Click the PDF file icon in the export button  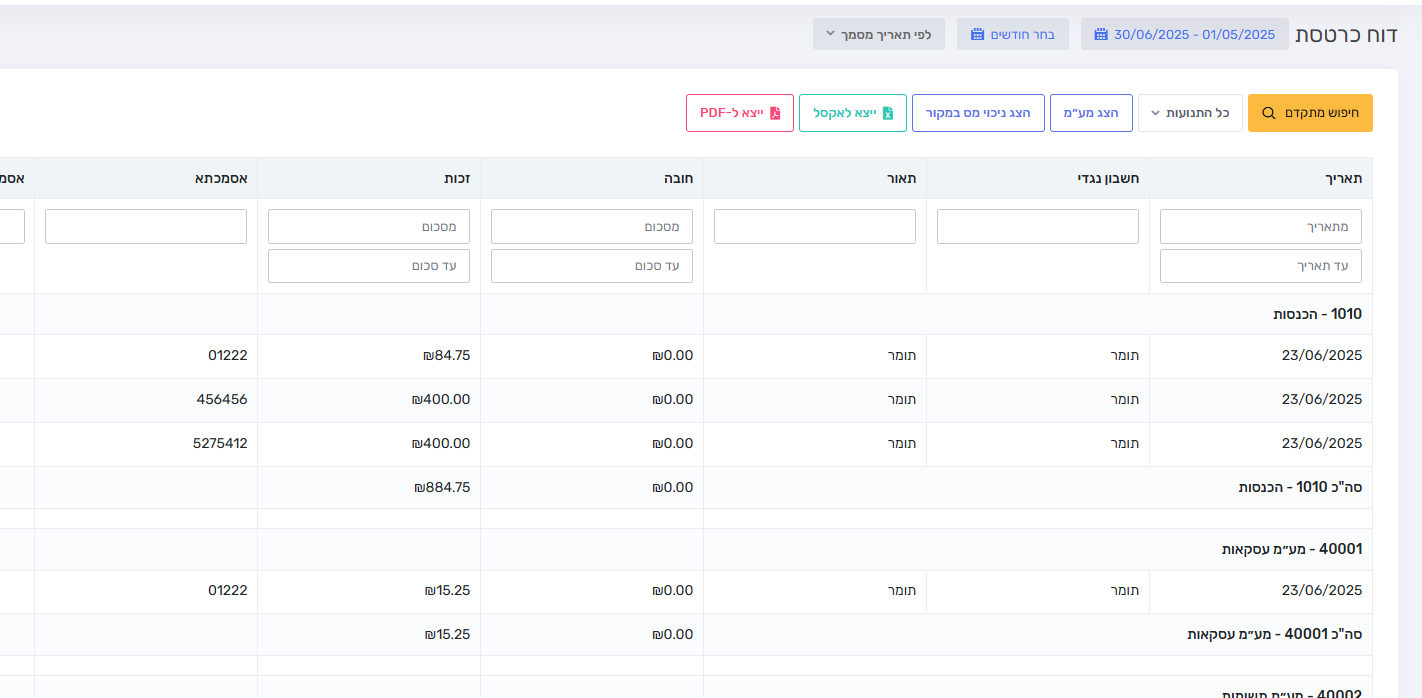point(775,113)
